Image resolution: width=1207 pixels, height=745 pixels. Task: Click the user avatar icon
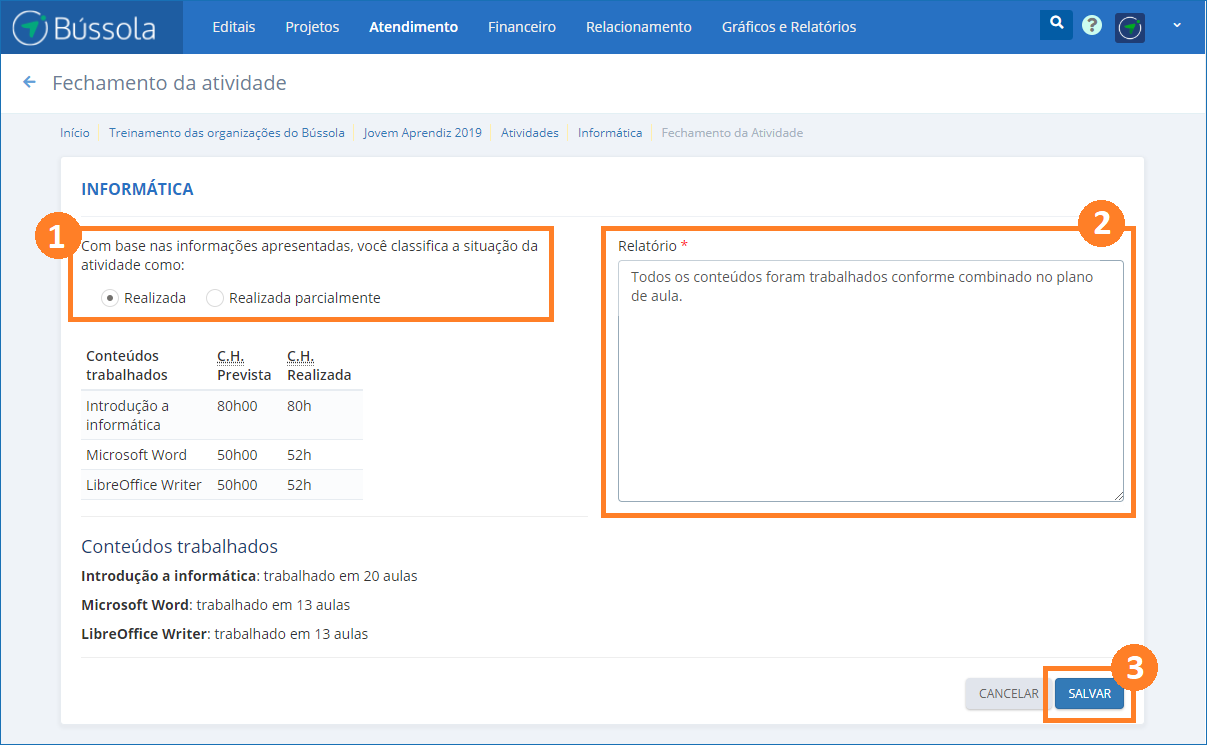click(1130, 27)
